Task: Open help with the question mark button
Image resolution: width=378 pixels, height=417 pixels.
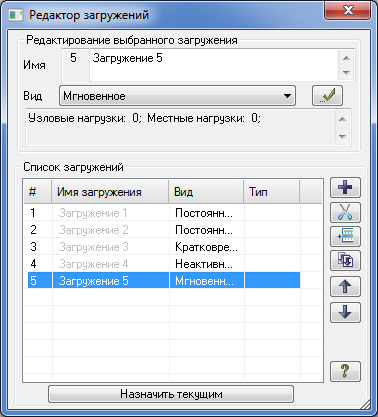Action: click(345, 371)
